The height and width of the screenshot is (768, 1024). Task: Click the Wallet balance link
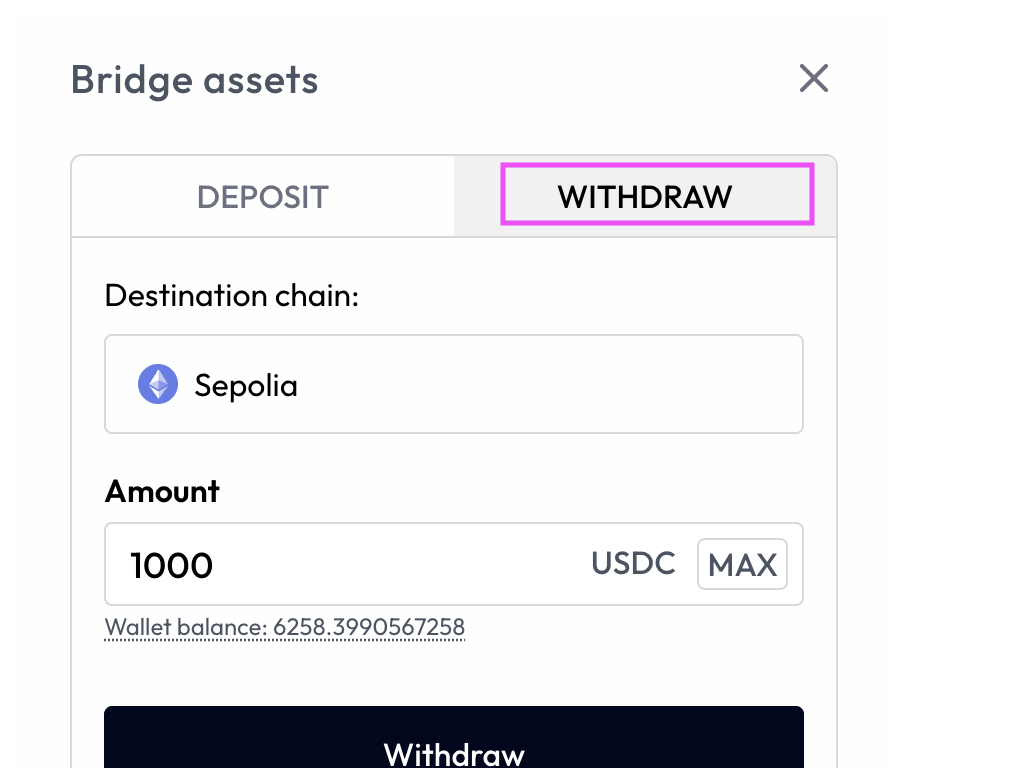pos(285,627)
